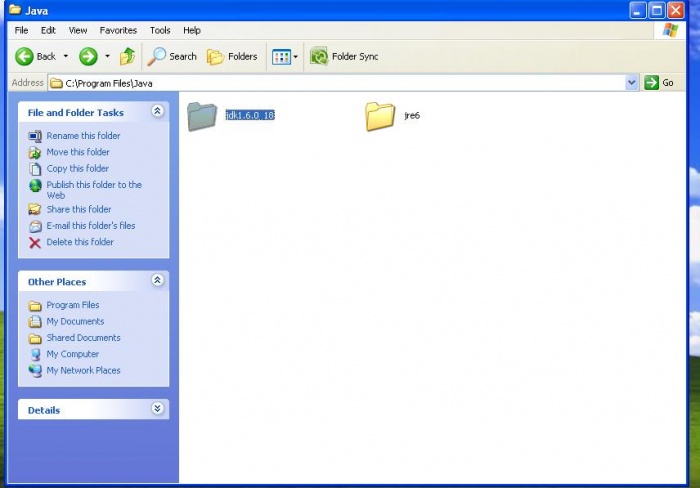Click the Share this folder link
700x488 pixels.
point(79,209)
